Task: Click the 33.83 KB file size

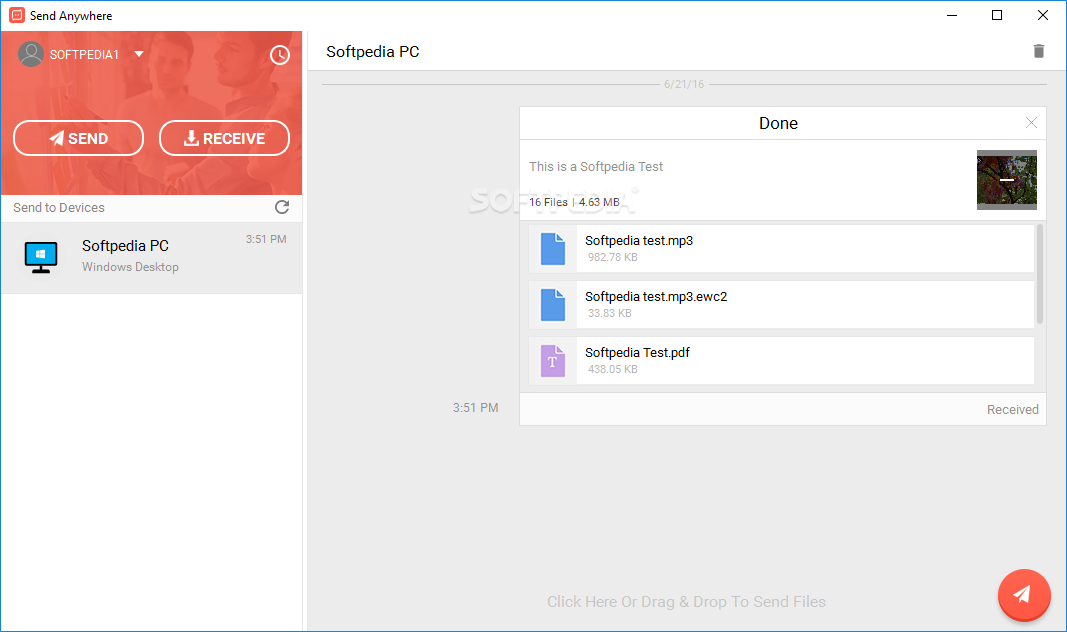Action: pyautogui.click(x=610, y=314)
